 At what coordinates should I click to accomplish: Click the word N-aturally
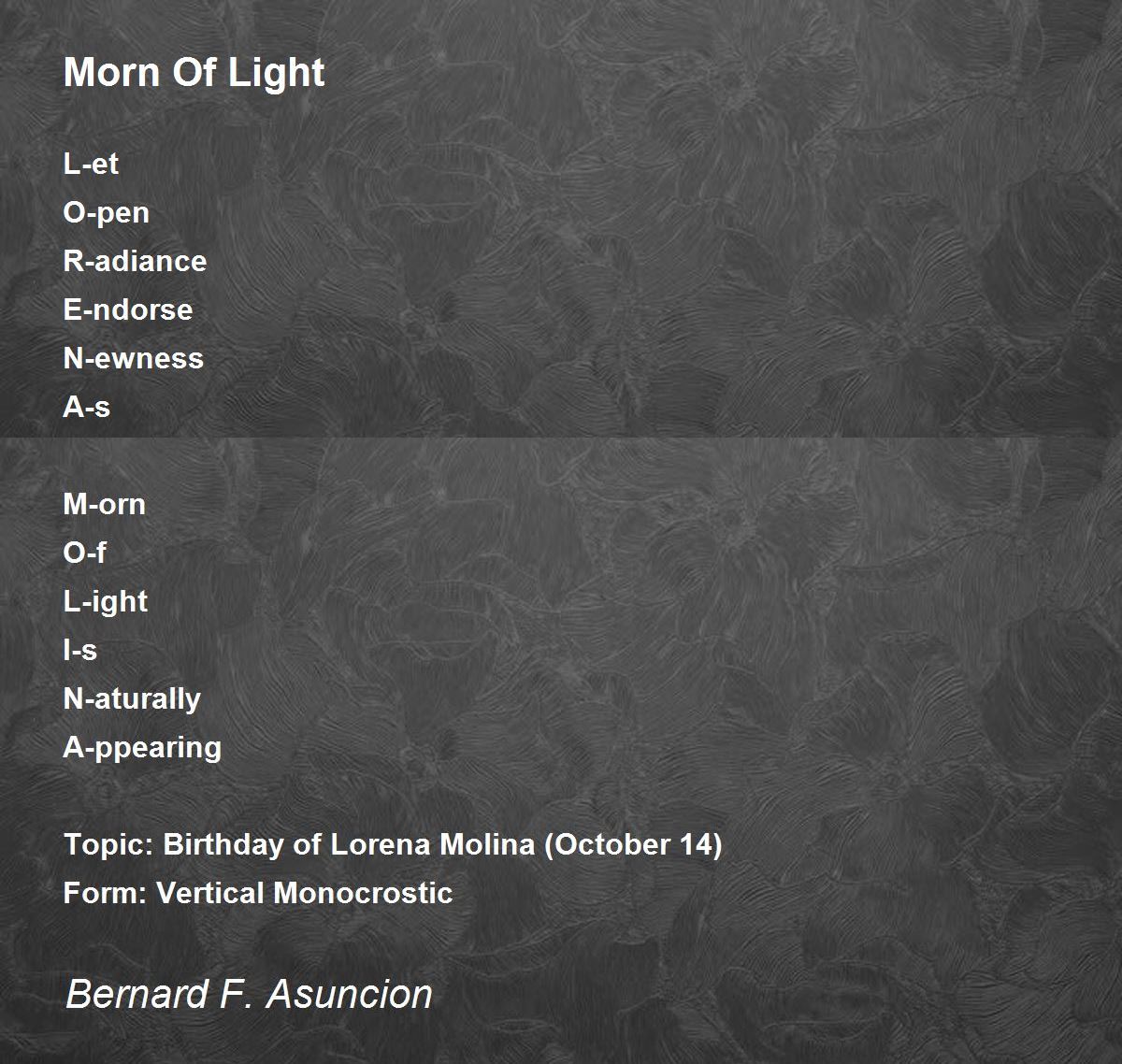click(132, 699)
